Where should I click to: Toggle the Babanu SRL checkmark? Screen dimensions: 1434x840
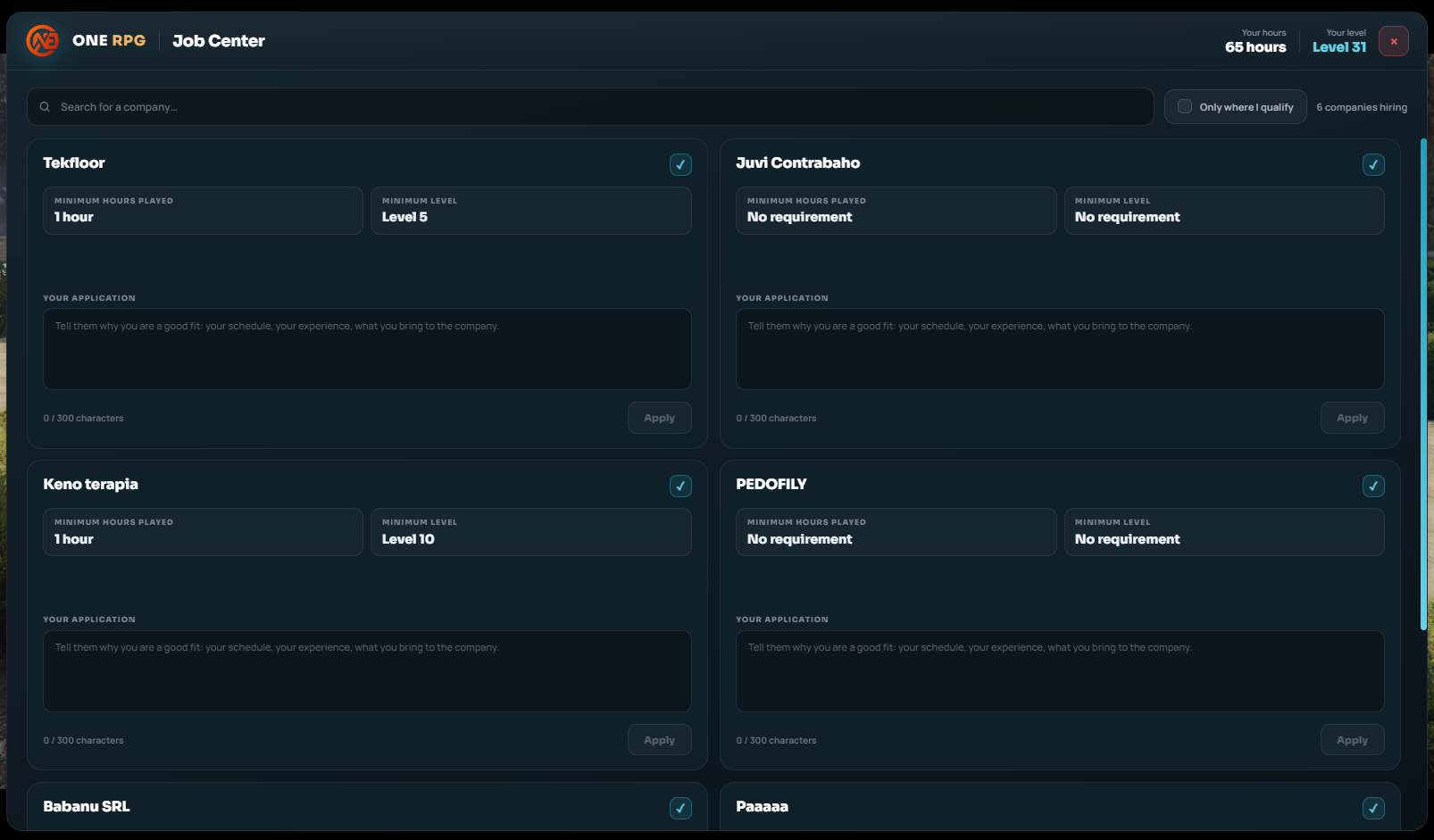[680, 808]
